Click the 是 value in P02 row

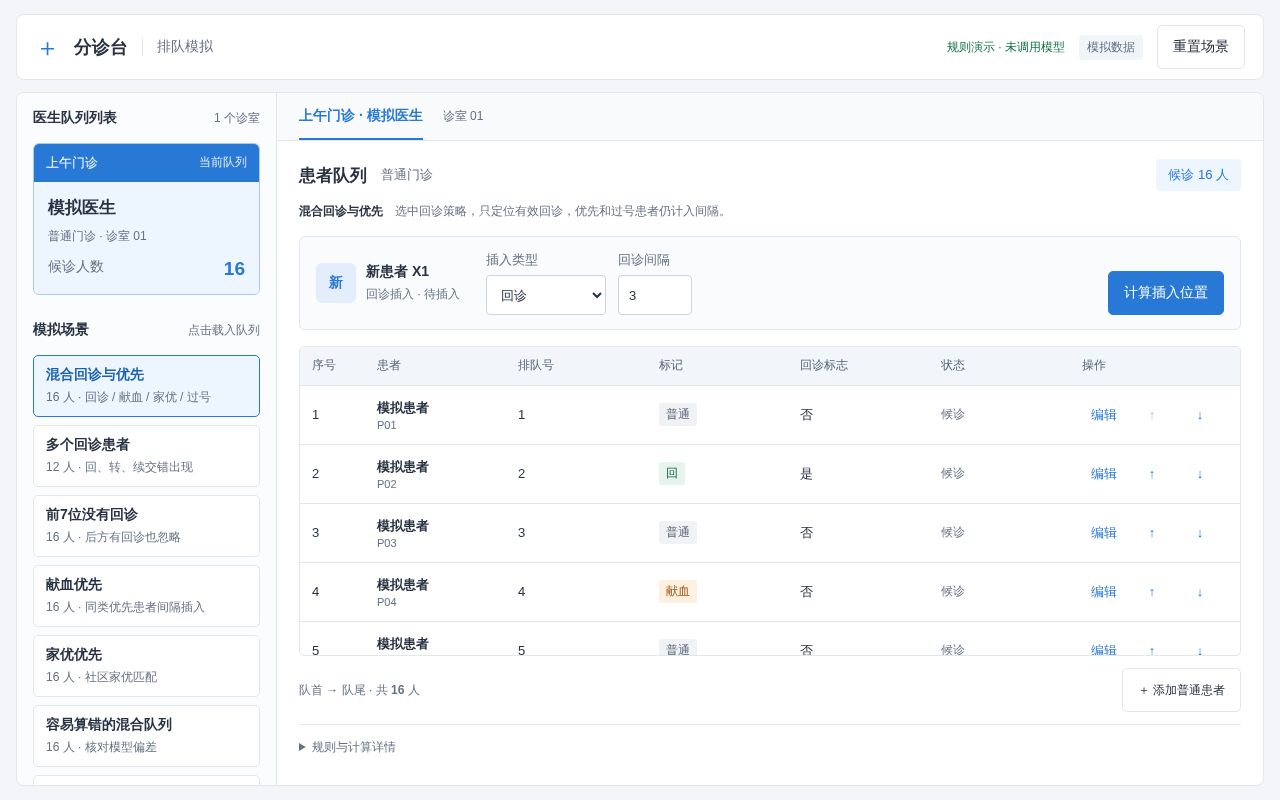[x=806, y=474]
